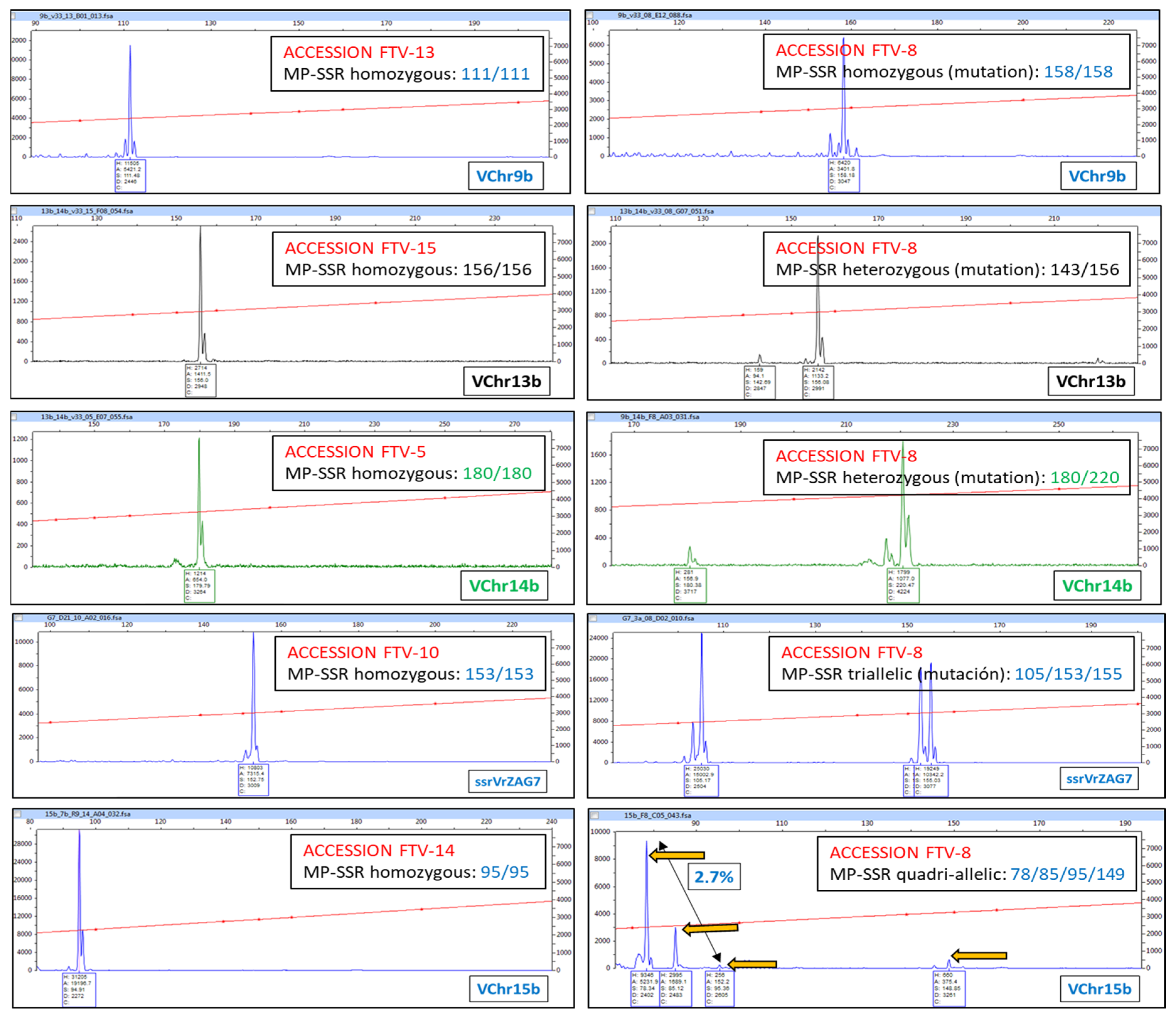Click the 2.7% label box
The height and width of the screenshot is (1017, 1176).
(x=713, y=877)
